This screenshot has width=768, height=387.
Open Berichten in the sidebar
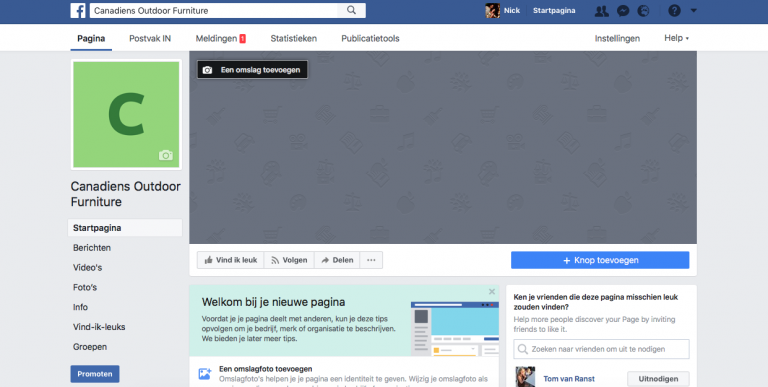click(92, 248)
